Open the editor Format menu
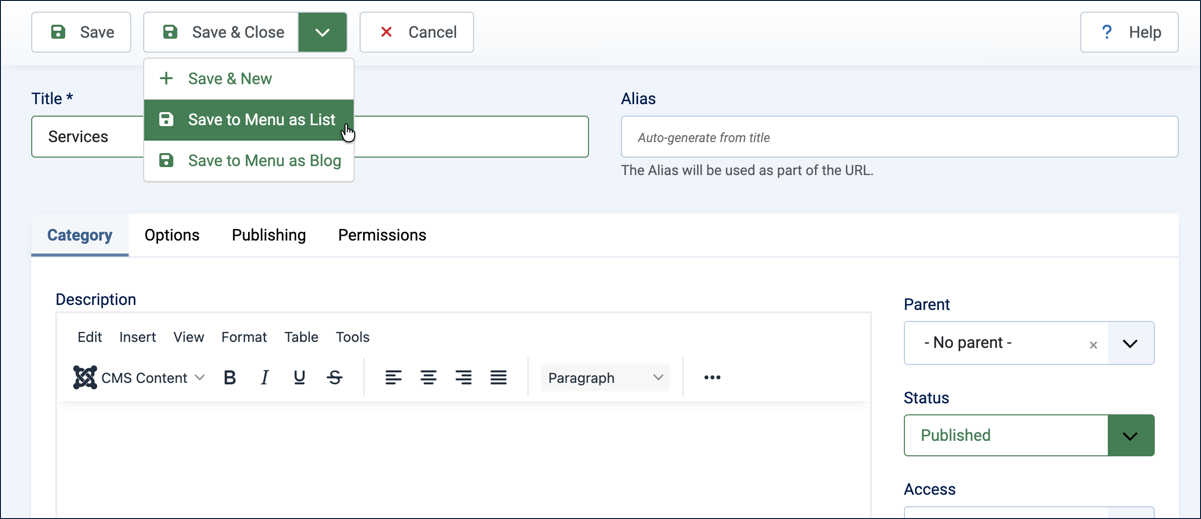 coord(244,337)
